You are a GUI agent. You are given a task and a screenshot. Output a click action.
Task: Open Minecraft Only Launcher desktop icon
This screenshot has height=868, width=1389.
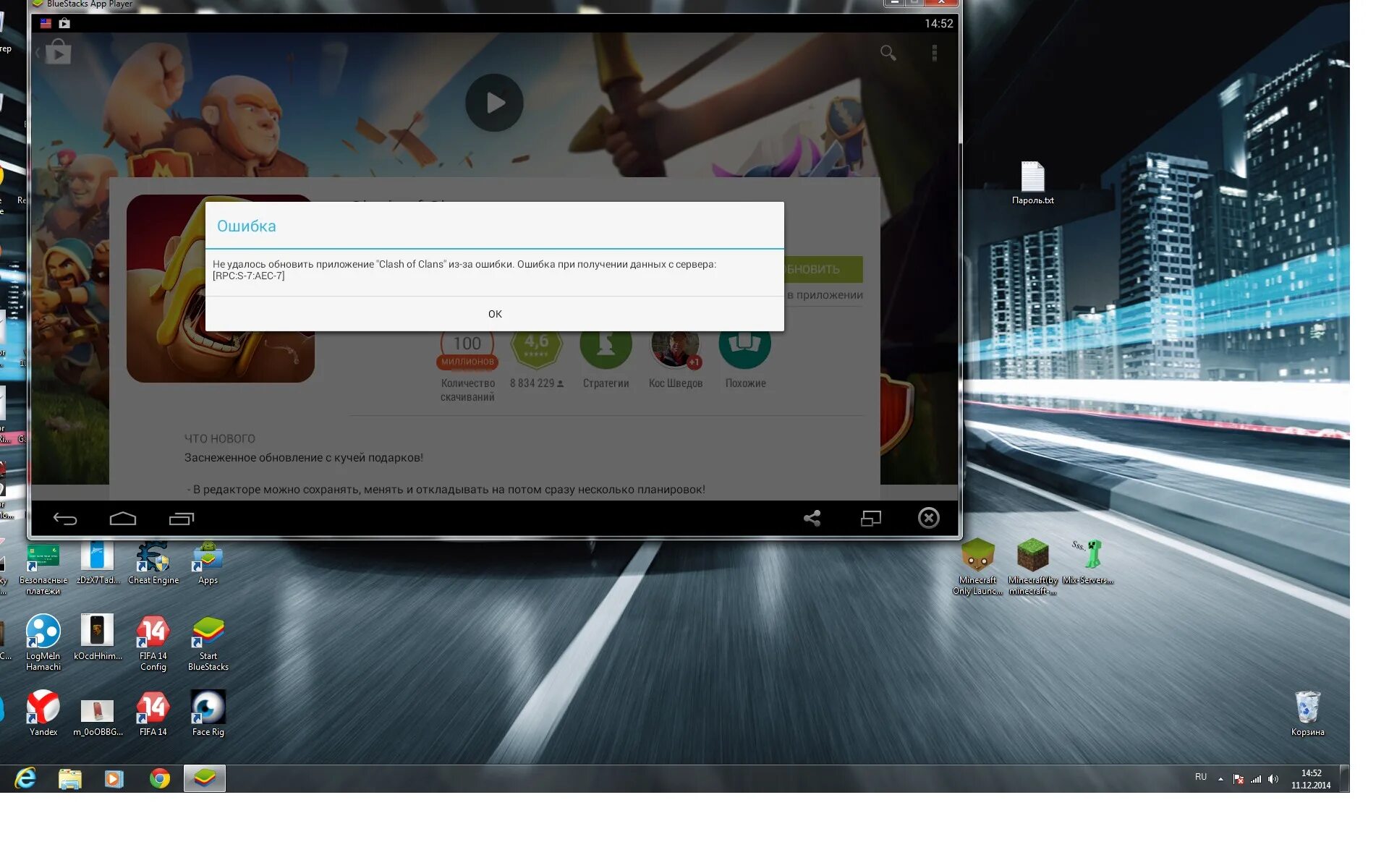[x=977, y=566]
